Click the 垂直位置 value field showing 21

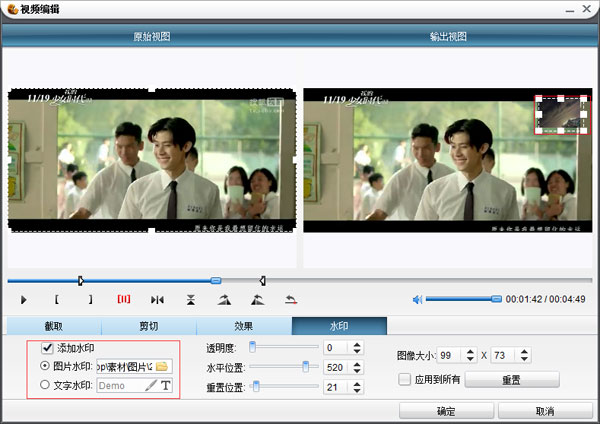tap(337, 388)
